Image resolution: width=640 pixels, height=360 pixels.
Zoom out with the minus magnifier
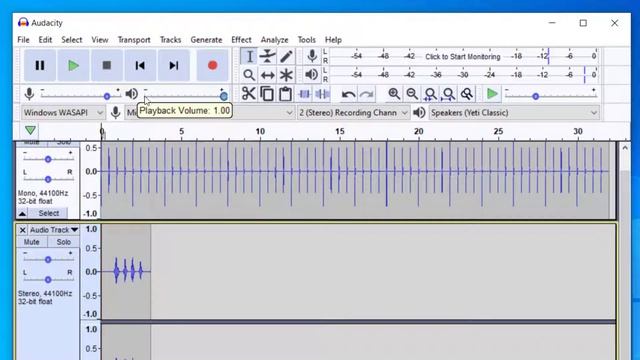(x=412, y=94)
